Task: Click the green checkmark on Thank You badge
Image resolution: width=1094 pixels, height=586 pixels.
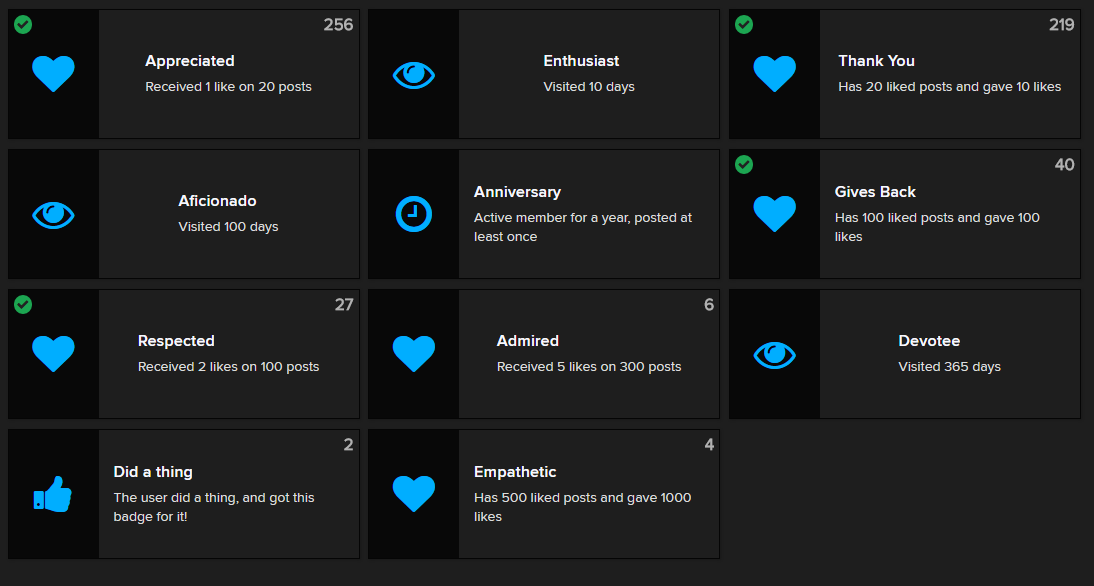Action: point(744,24)
